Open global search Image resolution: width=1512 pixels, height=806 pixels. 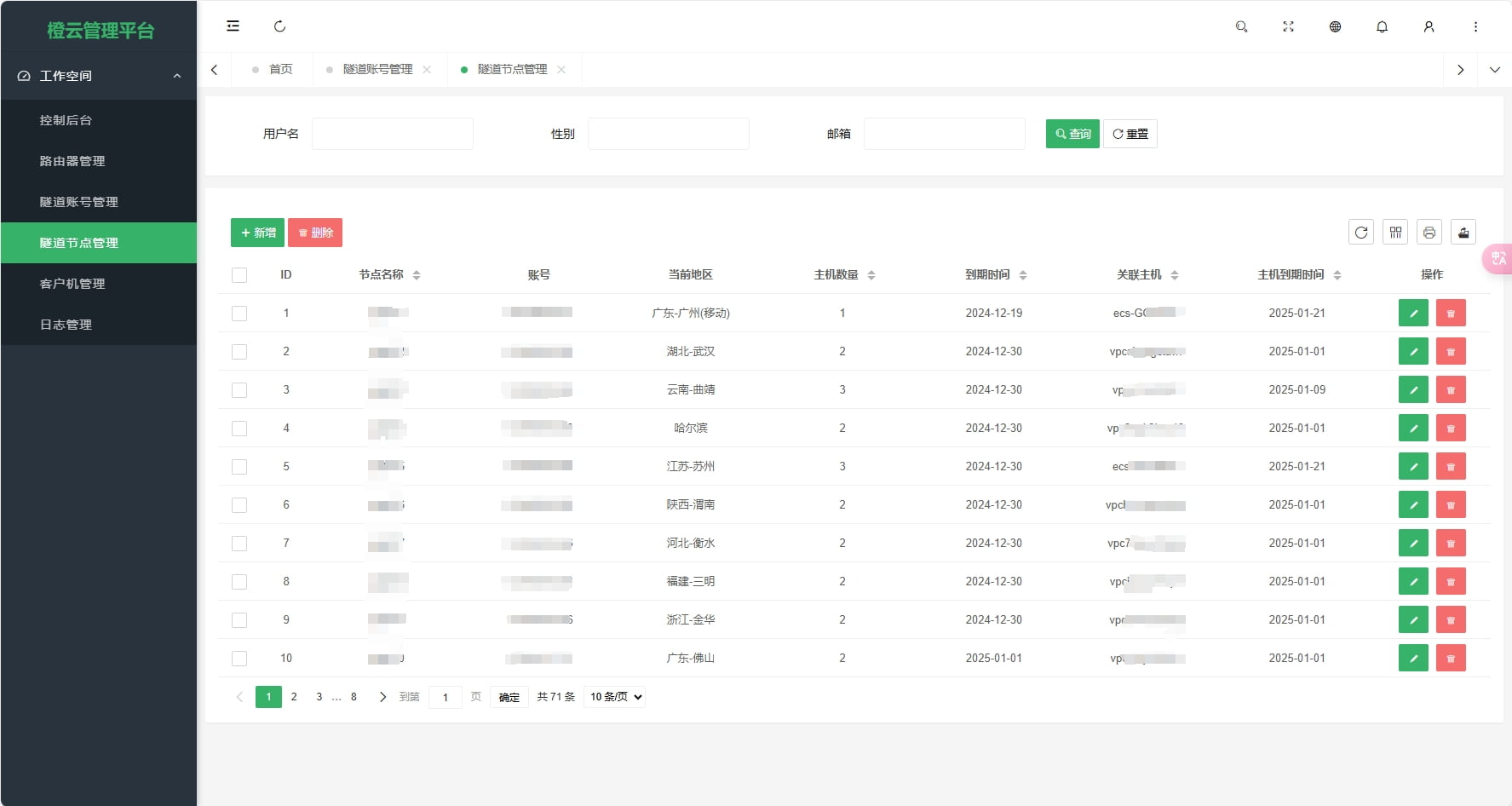coord(1241,26)
